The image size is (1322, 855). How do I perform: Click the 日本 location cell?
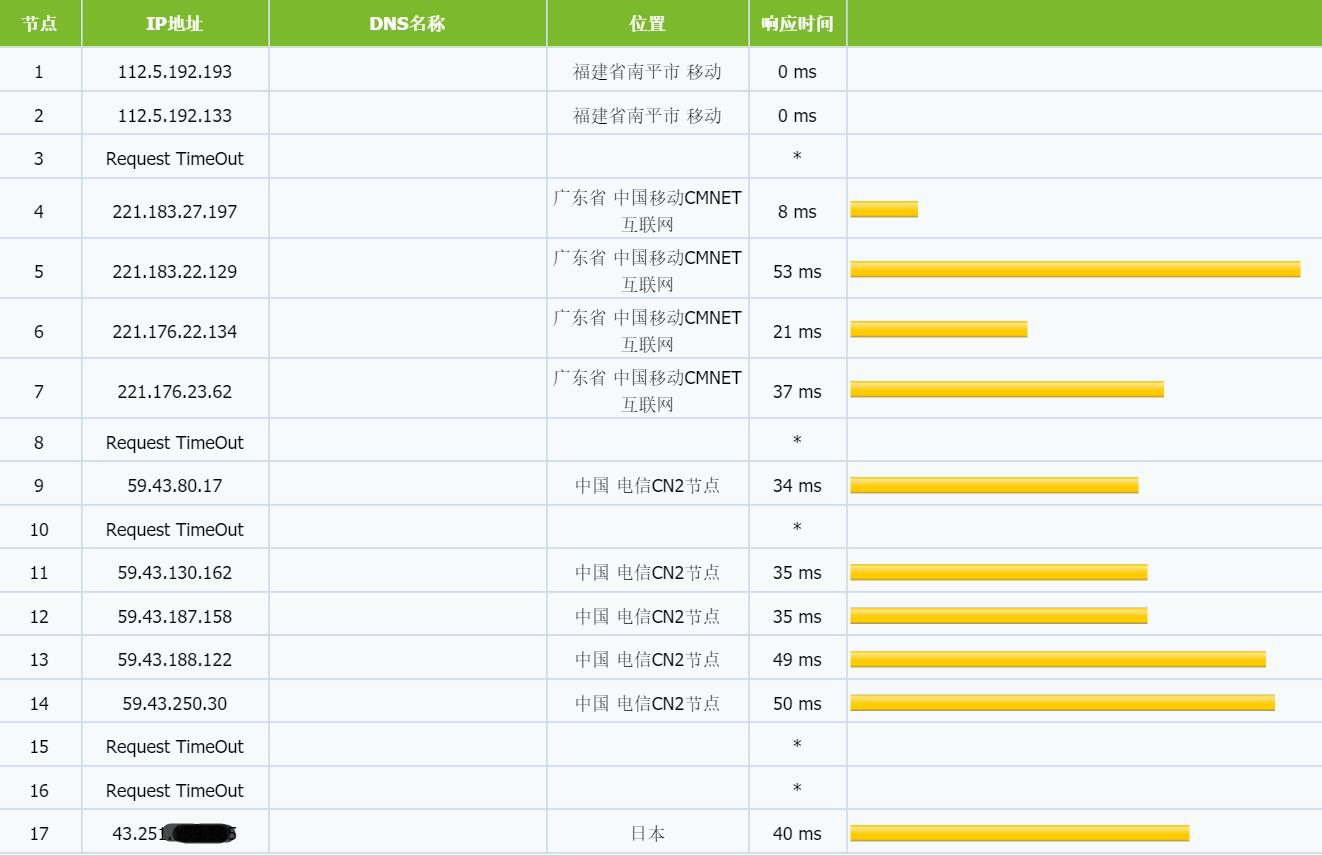648,834
